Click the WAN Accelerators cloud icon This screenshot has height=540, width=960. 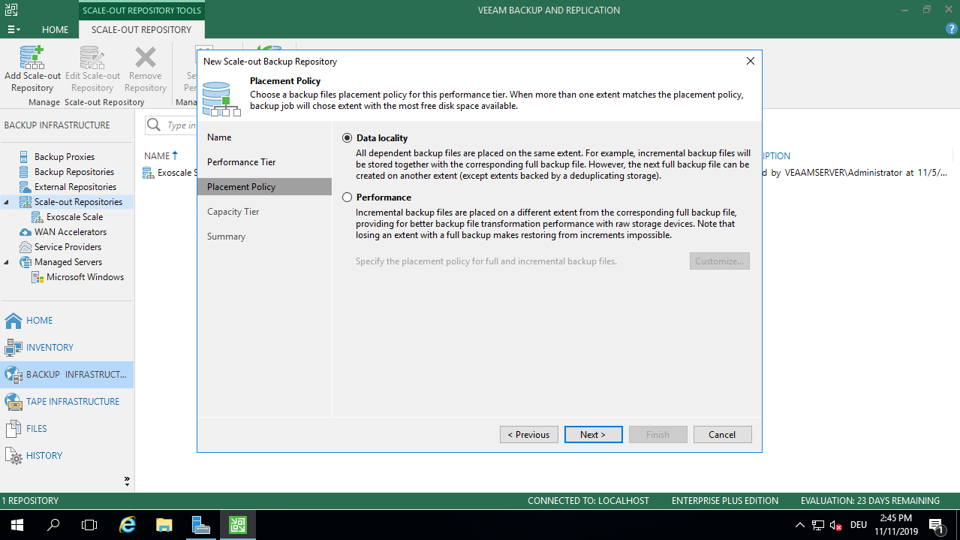(25, 232)
